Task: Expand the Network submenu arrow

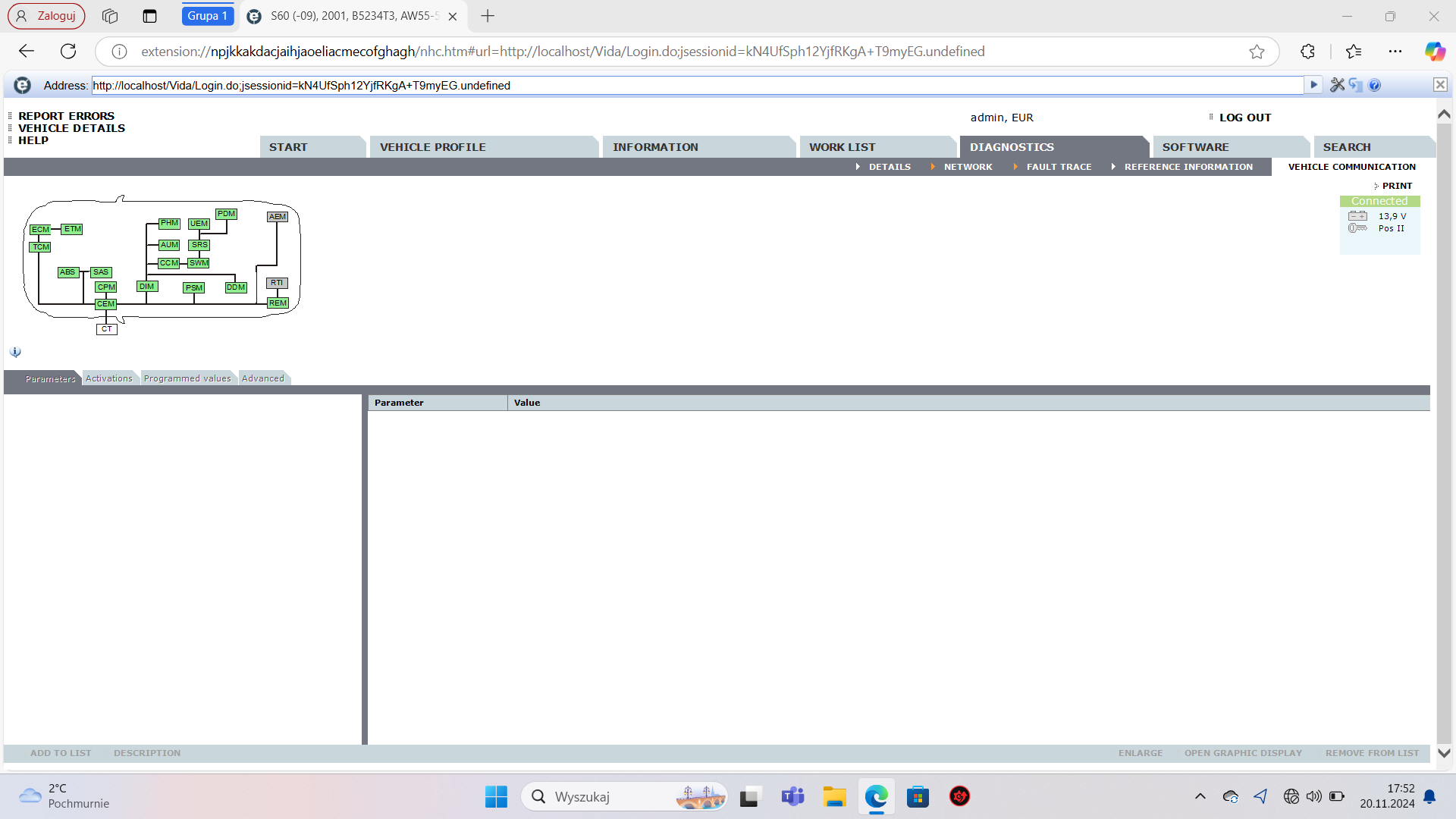Action: point(933,167)
